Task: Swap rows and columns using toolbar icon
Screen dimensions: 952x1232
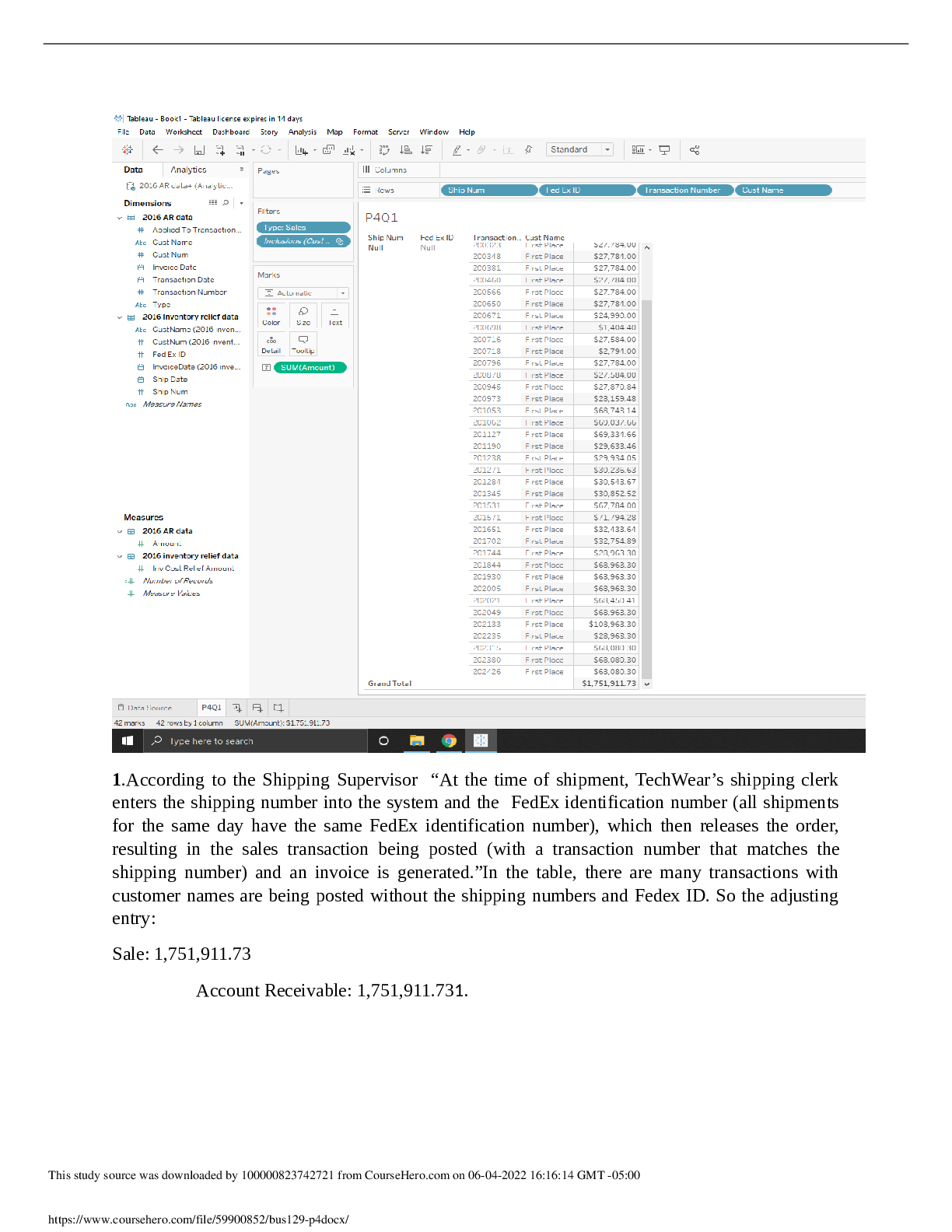Action: coord(384,150)
